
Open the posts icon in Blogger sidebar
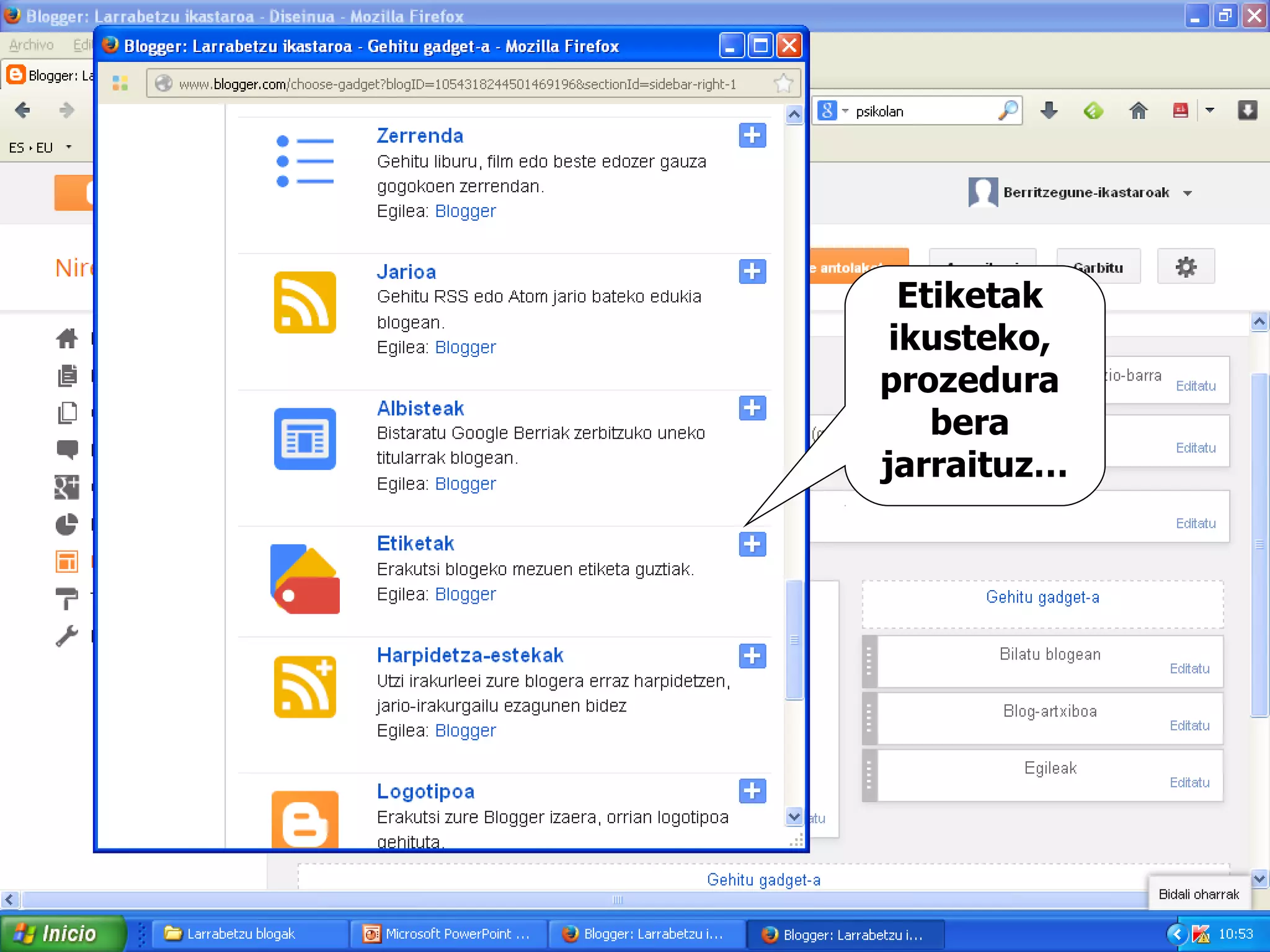[67, 376]
